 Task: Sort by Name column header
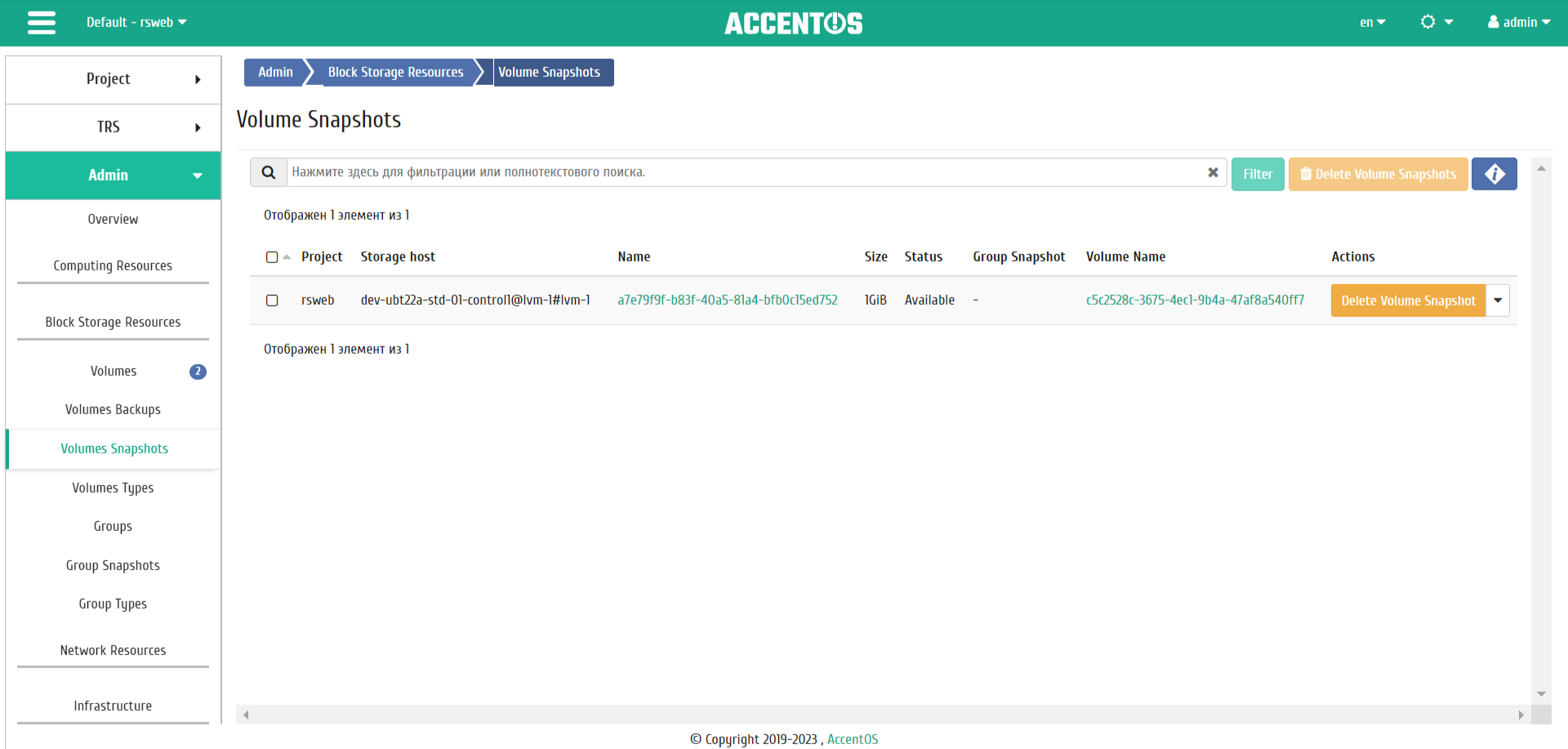[634, 256]
